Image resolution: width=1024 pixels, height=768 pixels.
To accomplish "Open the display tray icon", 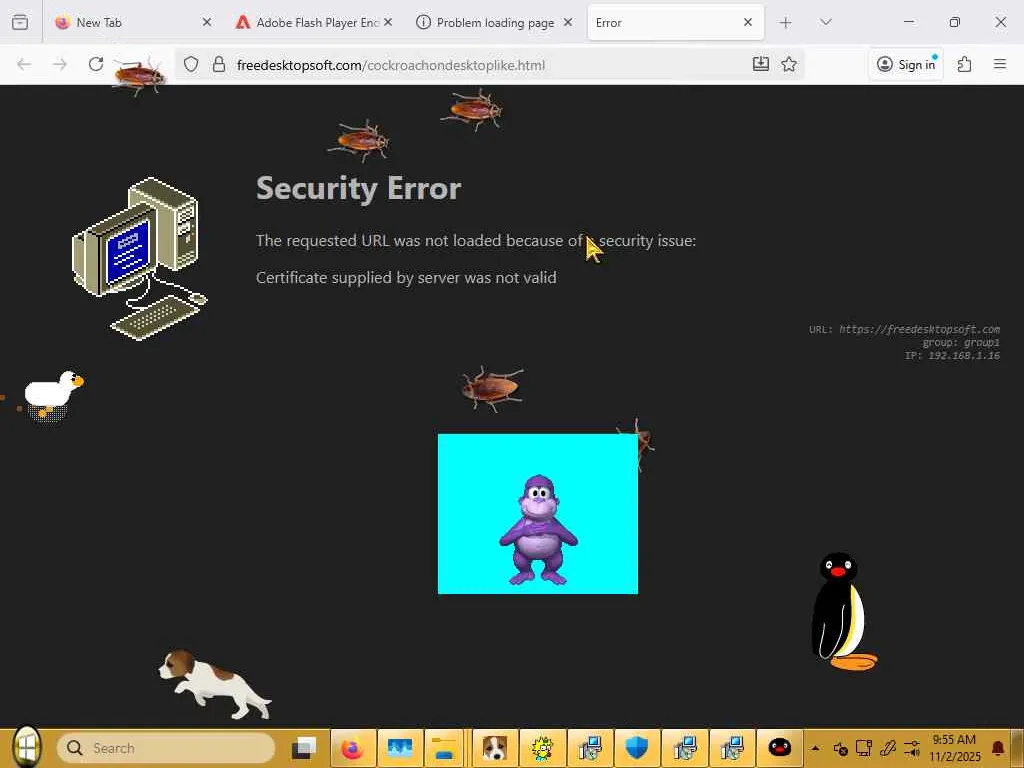I will click(x=864, y=748).
